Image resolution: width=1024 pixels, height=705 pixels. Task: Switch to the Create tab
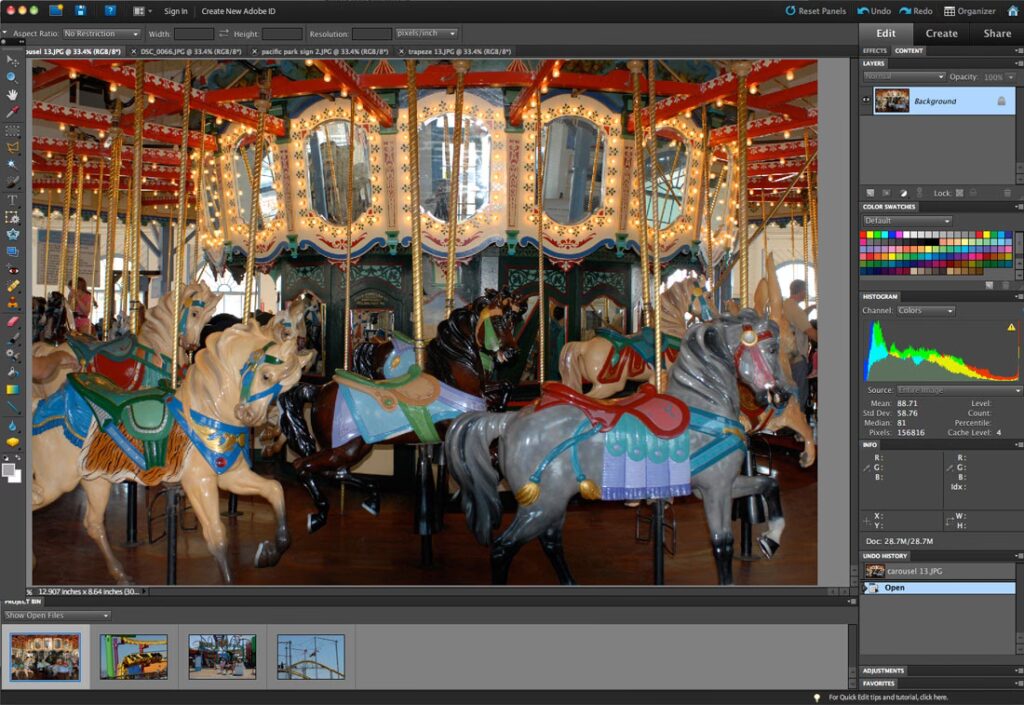(941, 33)
